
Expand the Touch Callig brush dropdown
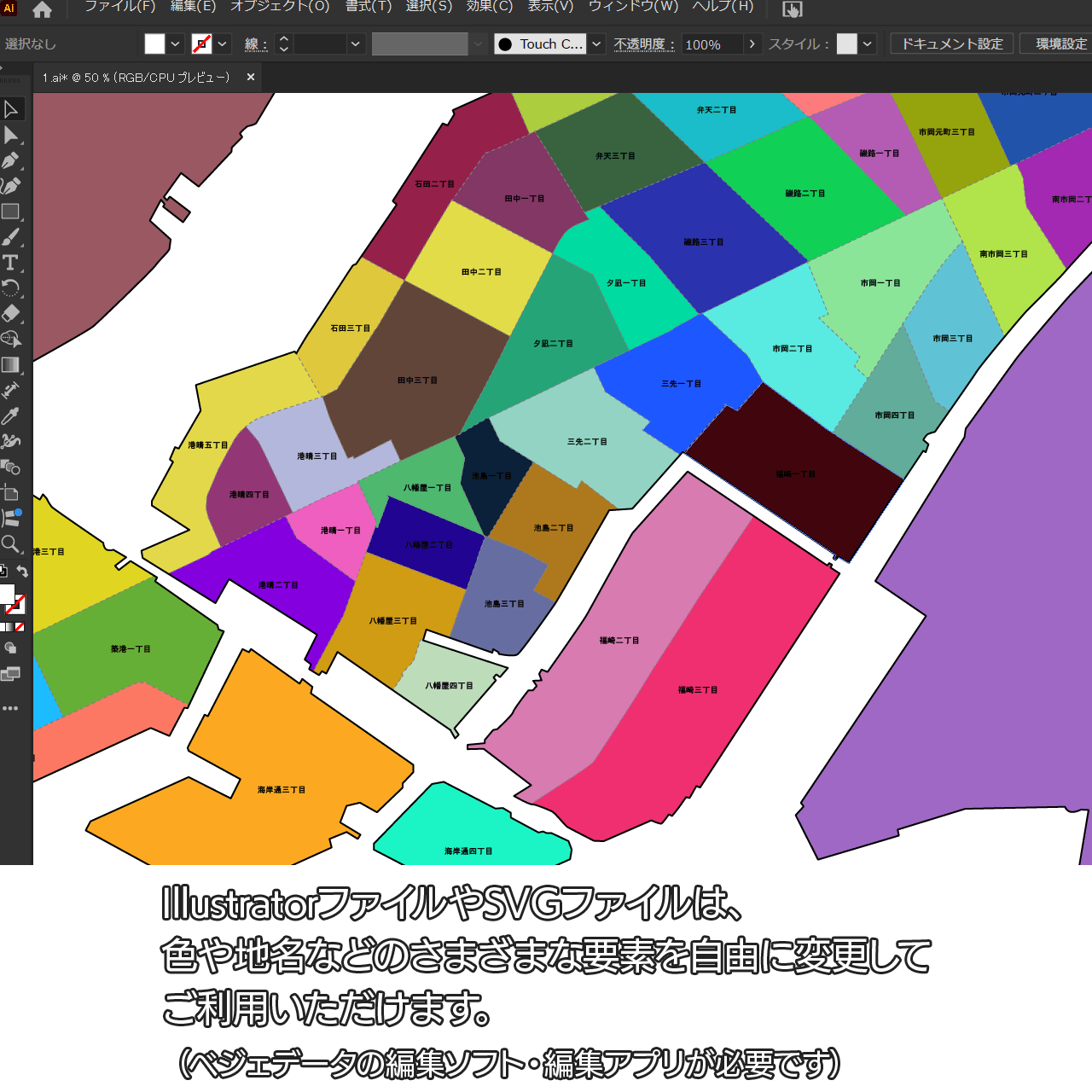point(596,44)
